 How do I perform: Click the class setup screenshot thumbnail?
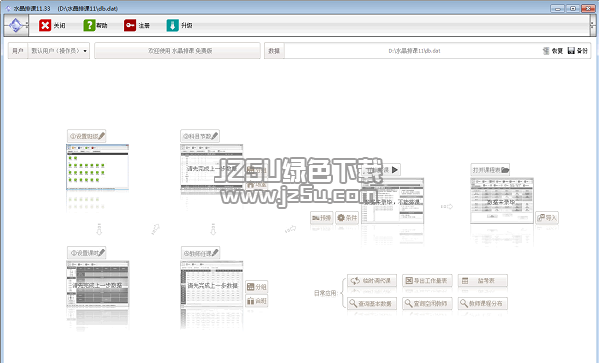point(98,167)
